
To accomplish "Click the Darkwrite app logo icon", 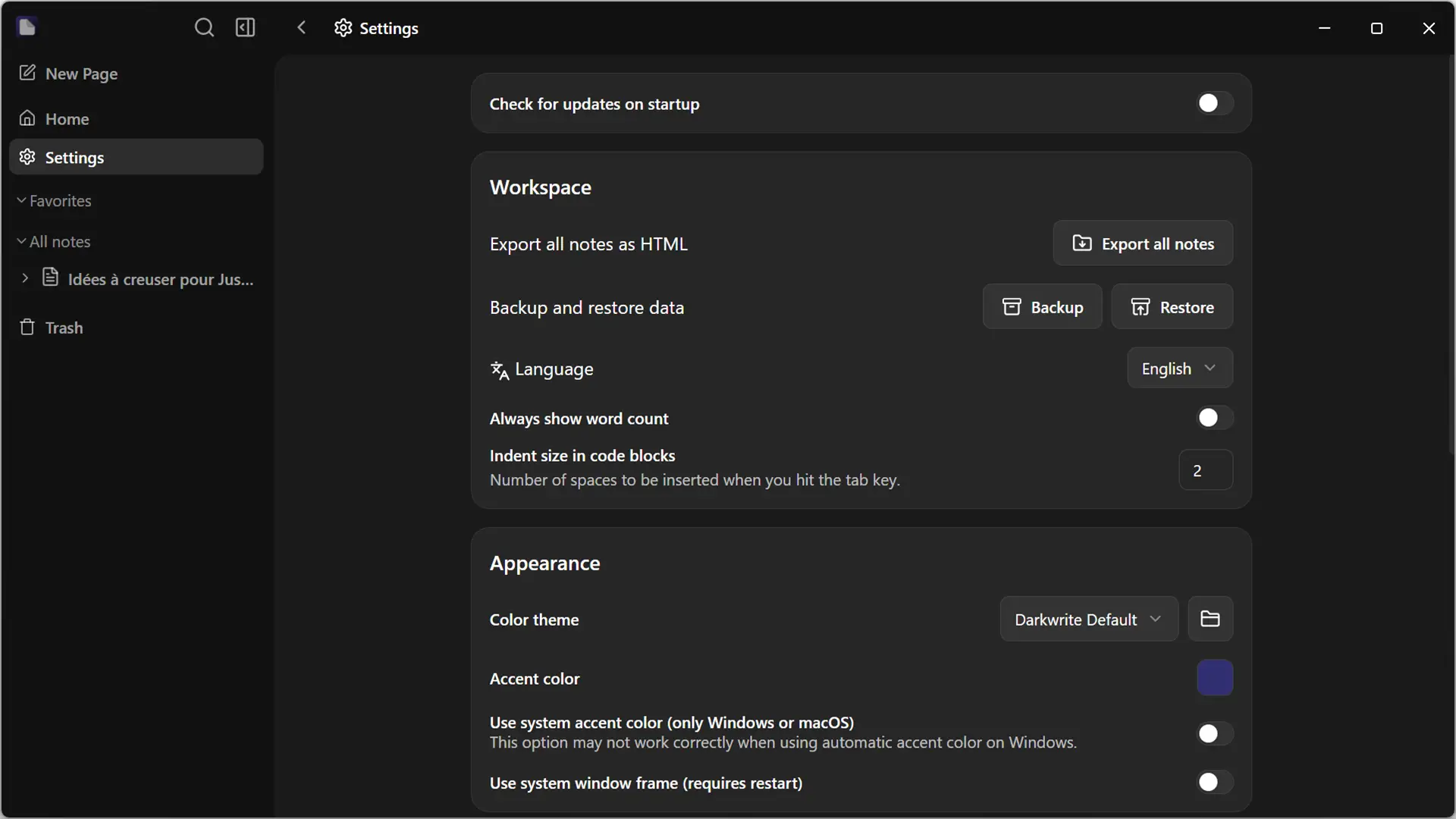I will click(x=27, y=27).
